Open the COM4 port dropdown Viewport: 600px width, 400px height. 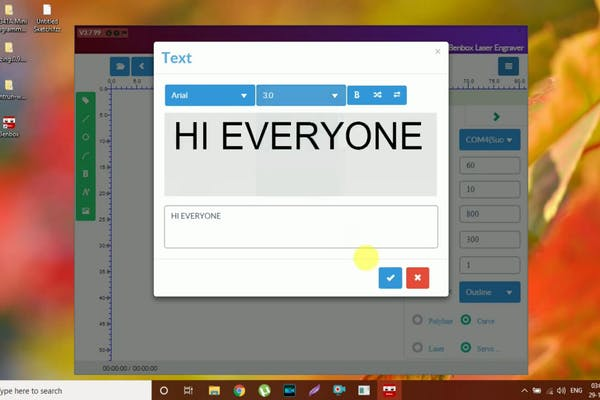(489, 140)
